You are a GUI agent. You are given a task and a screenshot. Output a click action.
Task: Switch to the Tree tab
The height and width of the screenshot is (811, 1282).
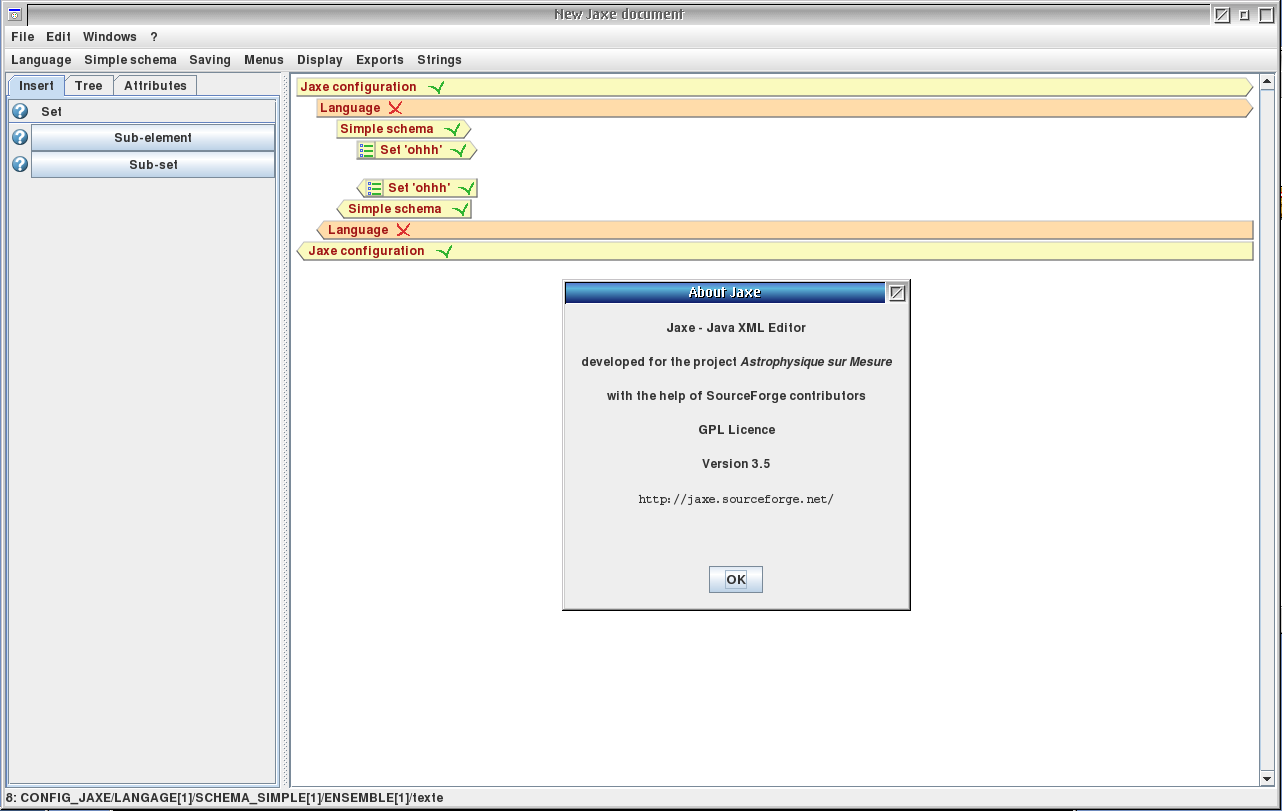tap(89, 86)
